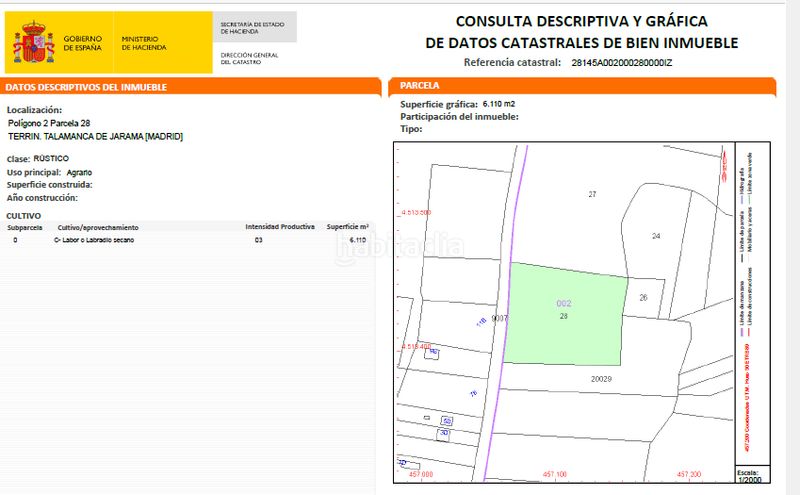Click Participación del inmueble label
This screenshot has width=800, height=495.
(459, 116)
